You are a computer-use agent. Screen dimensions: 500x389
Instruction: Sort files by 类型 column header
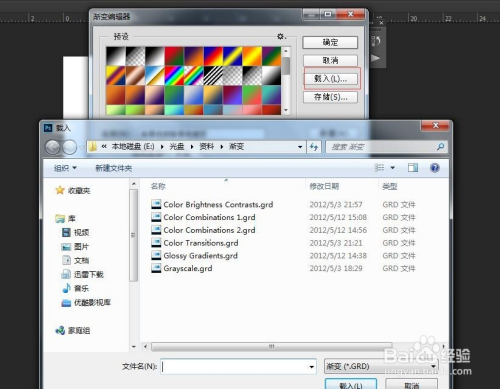coord(389,186)
